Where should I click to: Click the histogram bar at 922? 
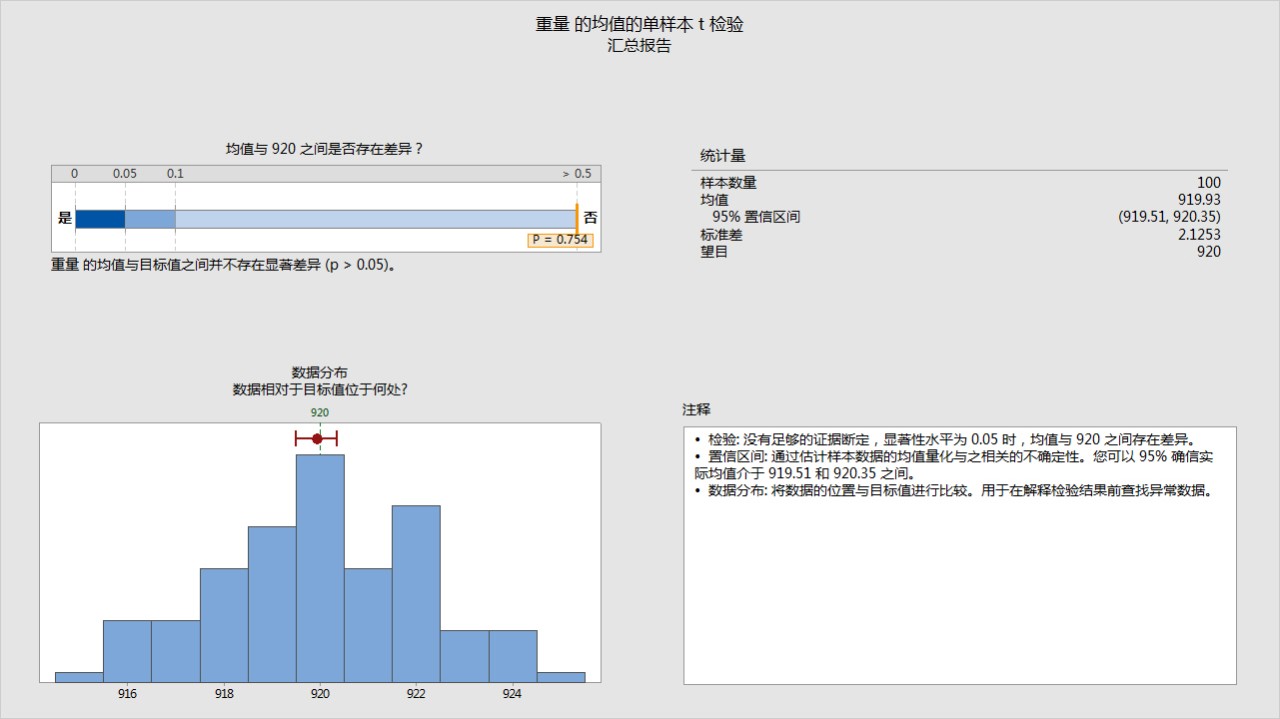[416, 590]
